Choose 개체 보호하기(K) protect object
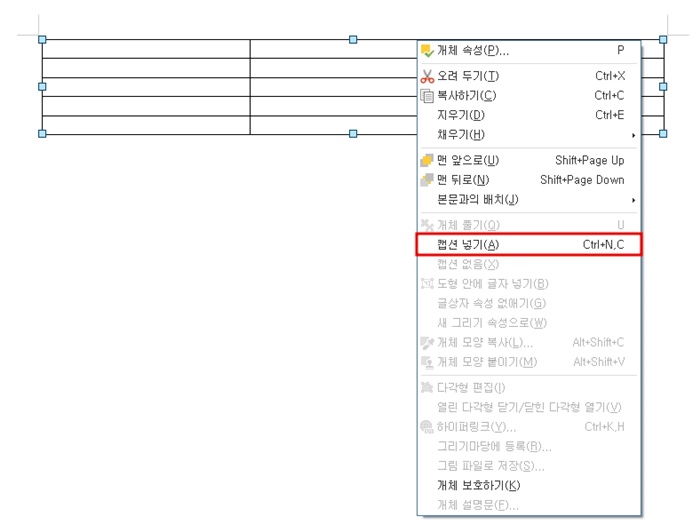The height and width of the screenshot is (524, 700). 529,486
